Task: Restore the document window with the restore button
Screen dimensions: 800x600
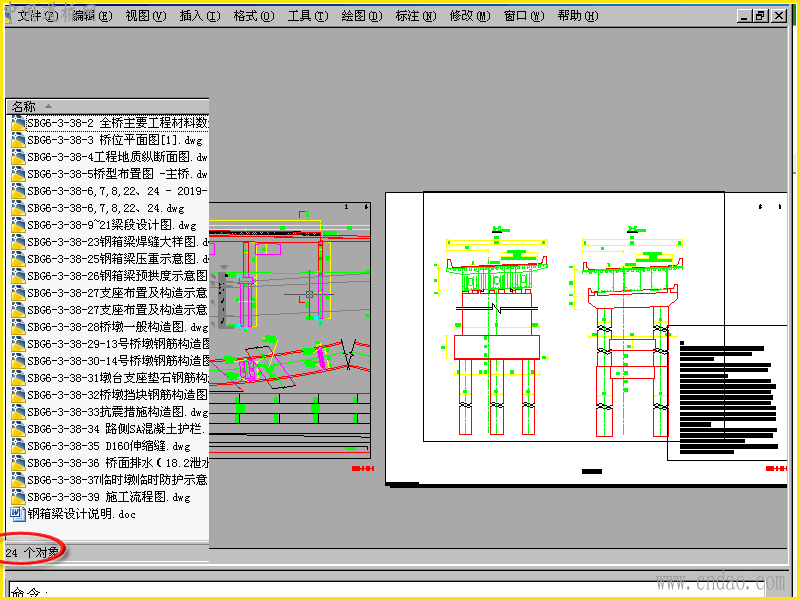Action: tap(761, 16)
